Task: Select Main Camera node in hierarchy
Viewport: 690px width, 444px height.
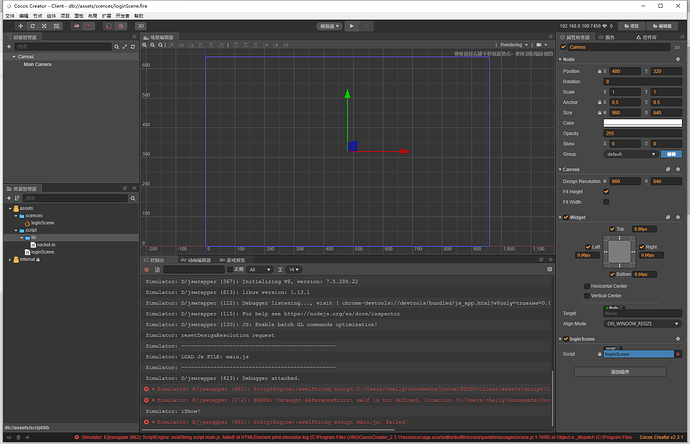Action: point(37,64)
